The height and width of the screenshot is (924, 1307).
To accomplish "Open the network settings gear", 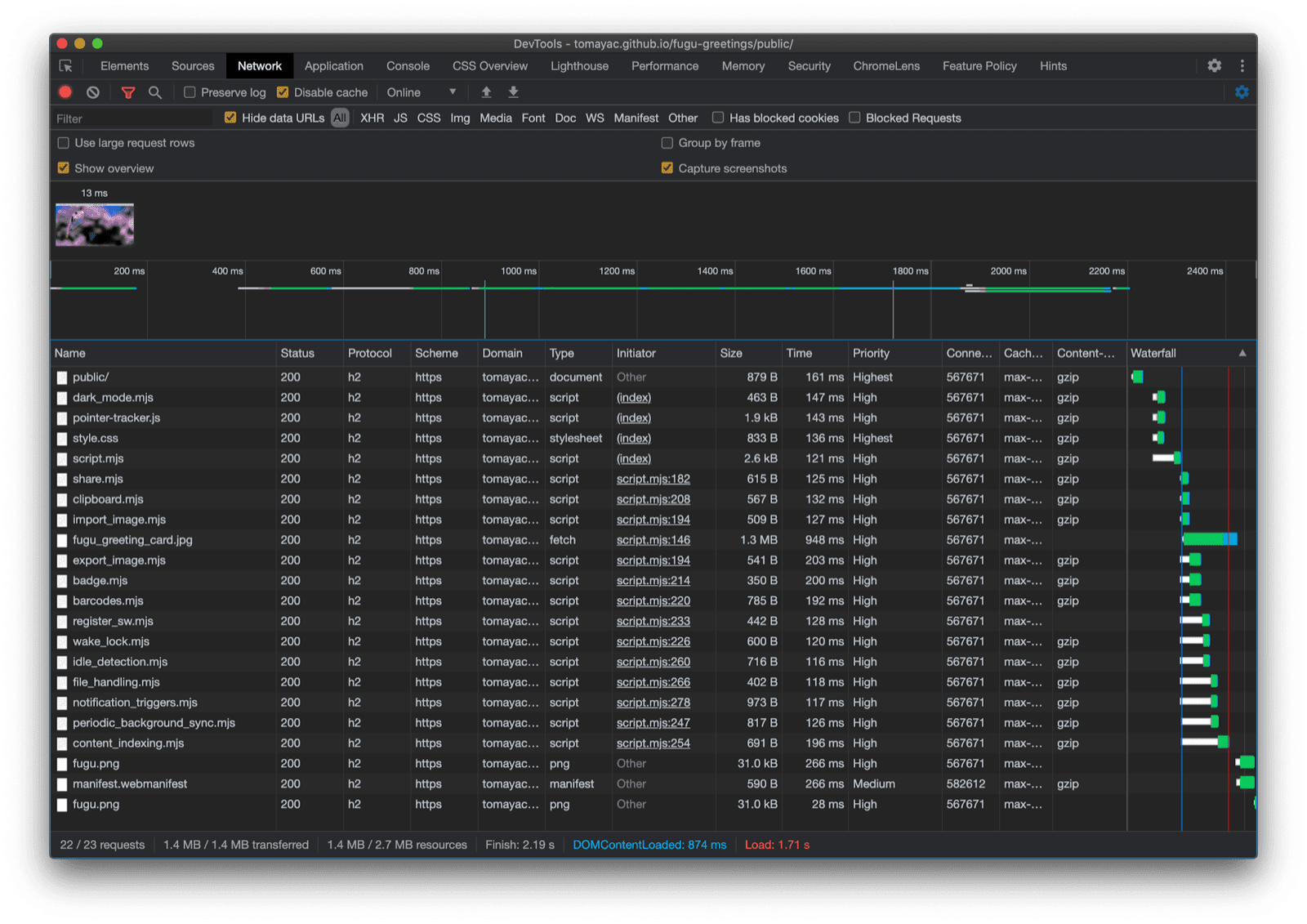I will tap(1242, 92).
